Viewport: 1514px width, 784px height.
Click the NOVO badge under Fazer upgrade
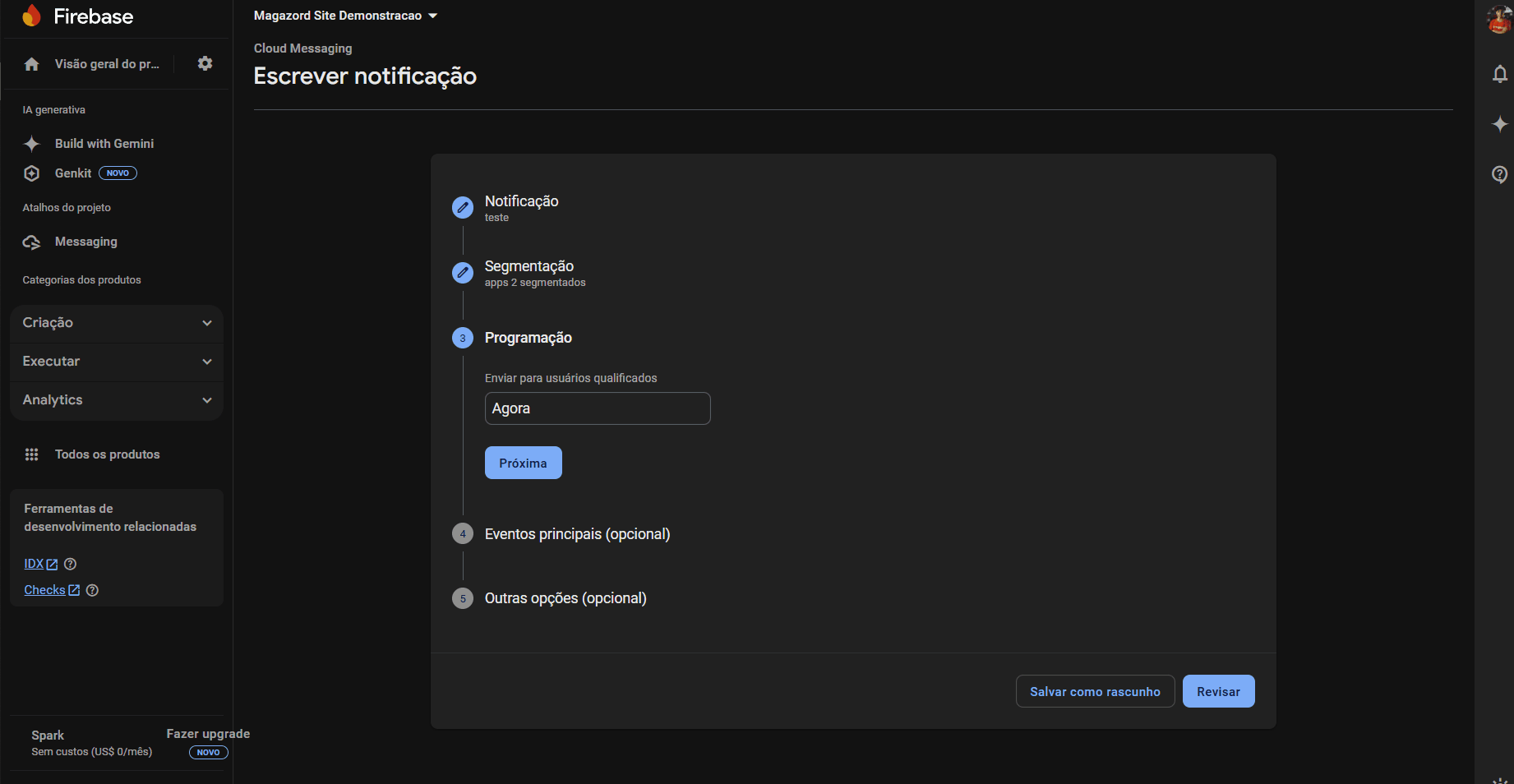point(209,752)
